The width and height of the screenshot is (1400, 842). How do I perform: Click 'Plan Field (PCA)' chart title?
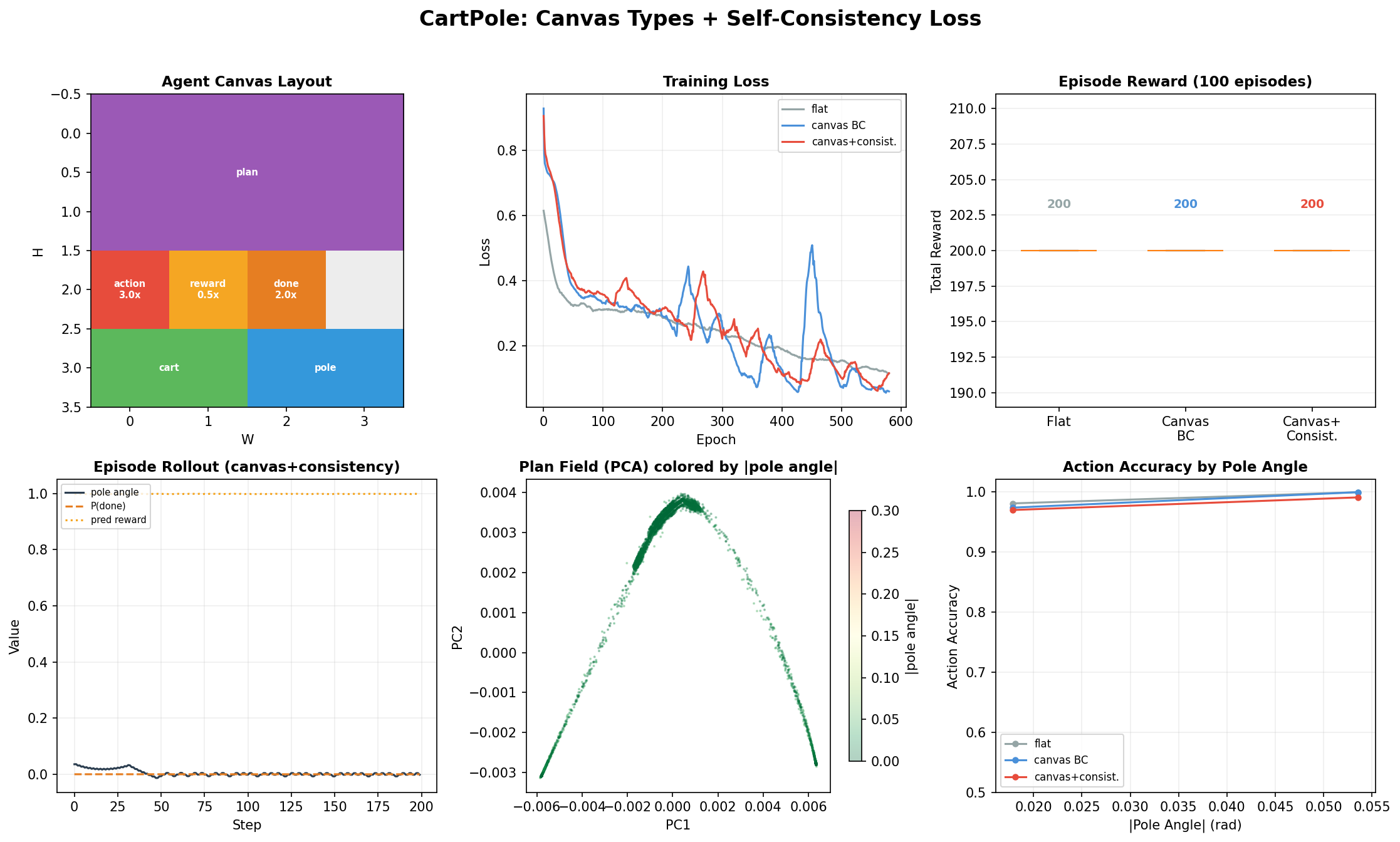pos(678,467)
